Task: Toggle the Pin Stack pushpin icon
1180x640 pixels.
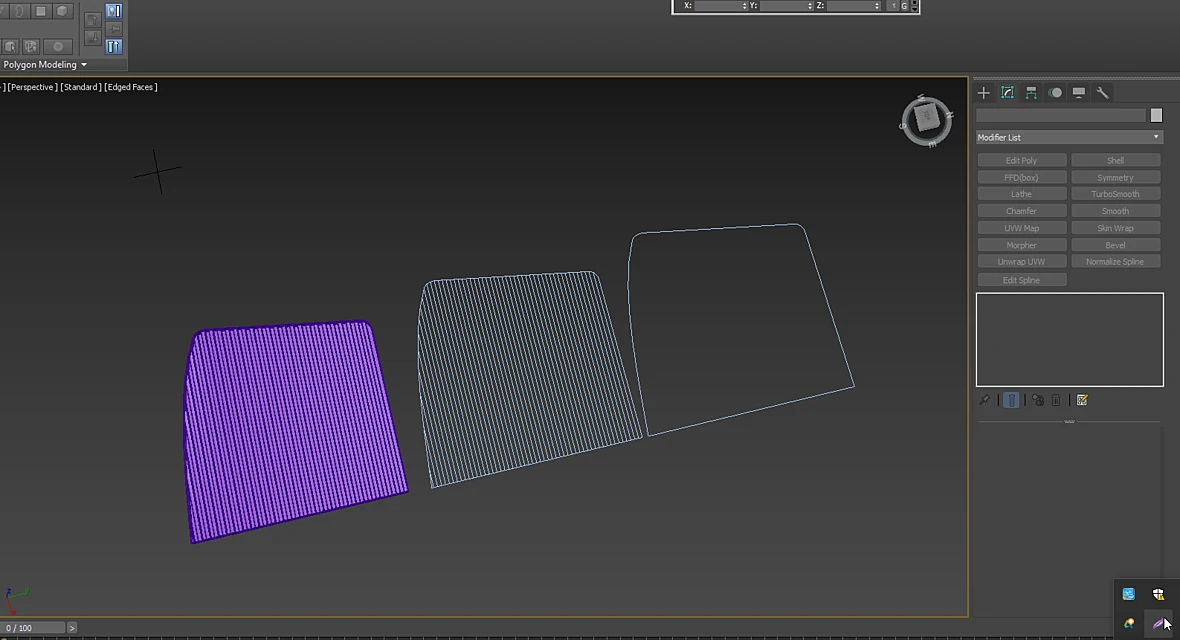Action: pos(984,400)
